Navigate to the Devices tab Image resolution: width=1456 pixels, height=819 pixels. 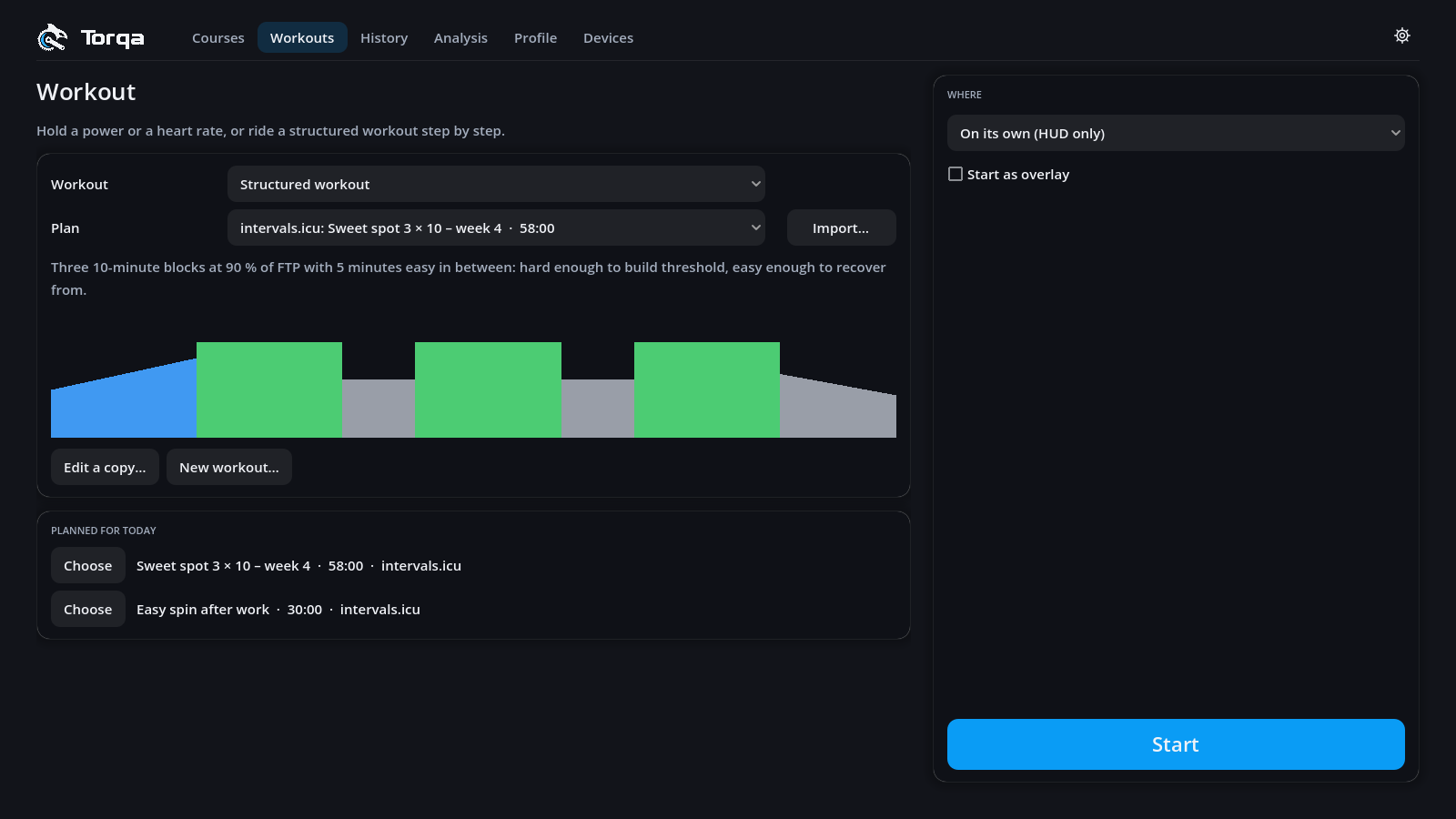(x=608, y=37)
